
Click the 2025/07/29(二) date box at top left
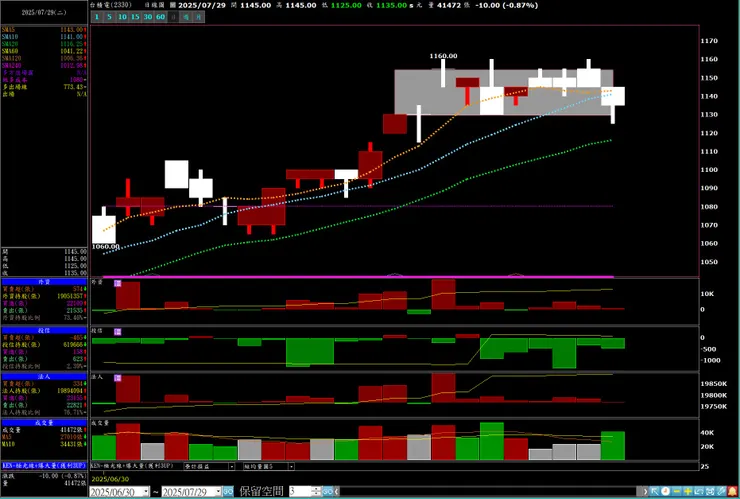click(x=44, y=12)
